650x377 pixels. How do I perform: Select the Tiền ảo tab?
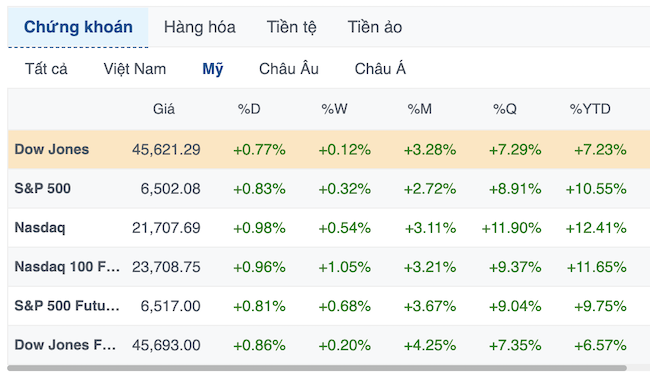(x=375, y=27)
